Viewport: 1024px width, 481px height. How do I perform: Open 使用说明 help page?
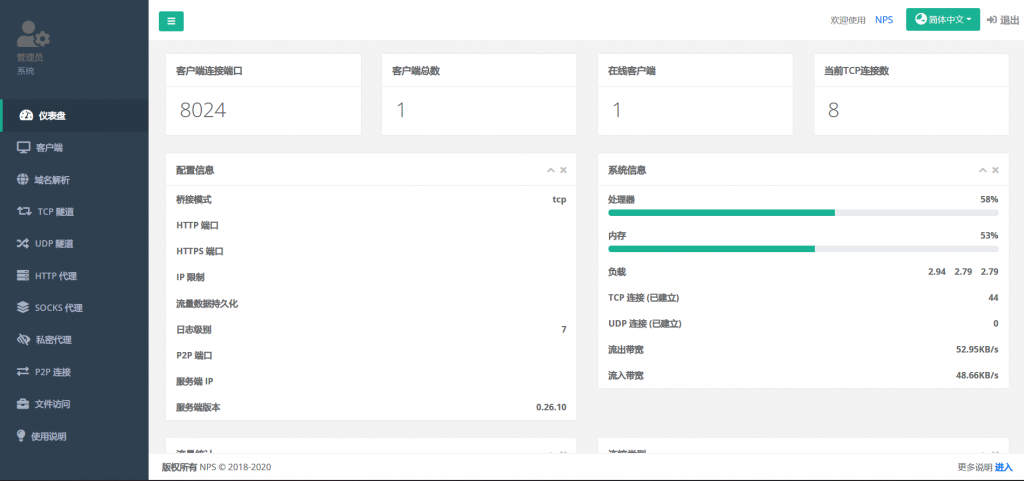74,435
